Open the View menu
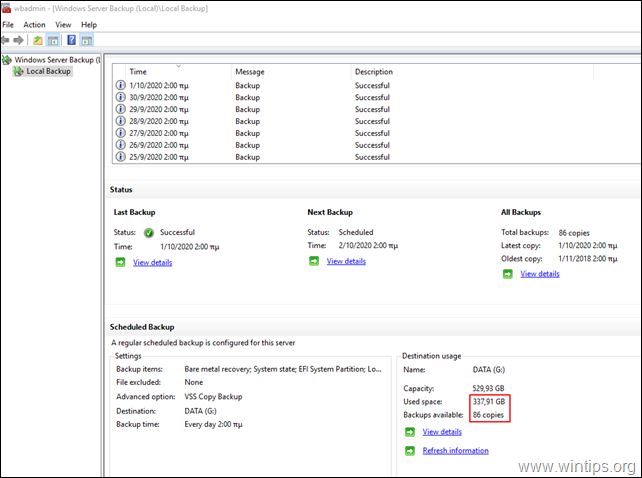The width and height of the screenshot is (642, 478). coord(64,24)
